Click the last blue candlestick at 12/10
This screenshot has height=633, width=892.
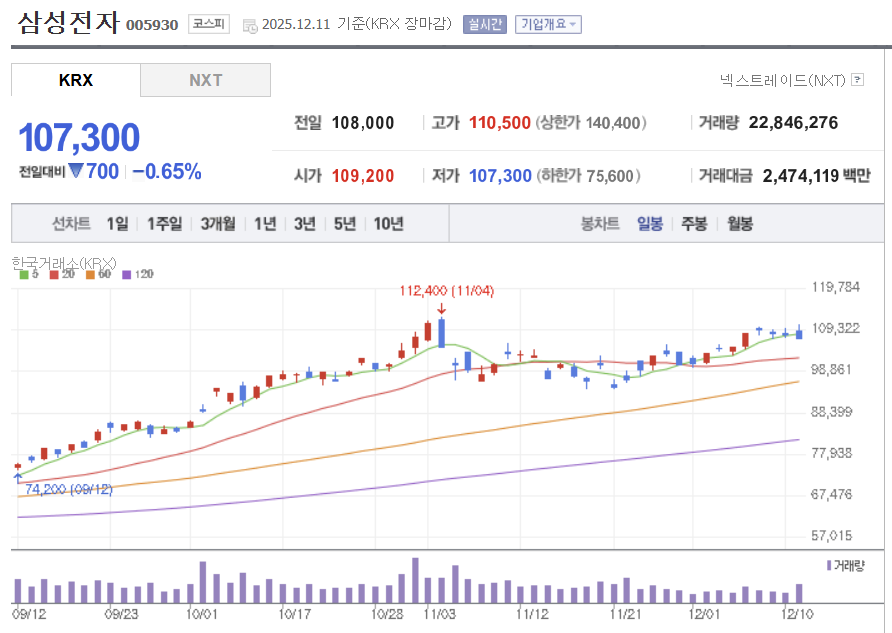799,332
